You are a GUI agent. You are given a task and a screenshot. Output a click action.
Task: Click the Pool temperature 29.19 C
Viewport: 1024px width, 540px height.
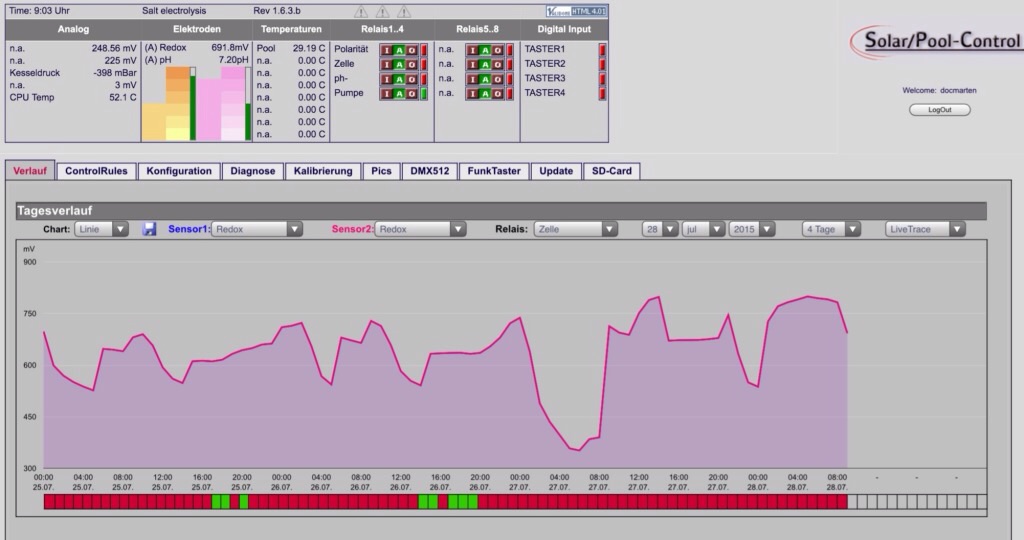(309, 48)
